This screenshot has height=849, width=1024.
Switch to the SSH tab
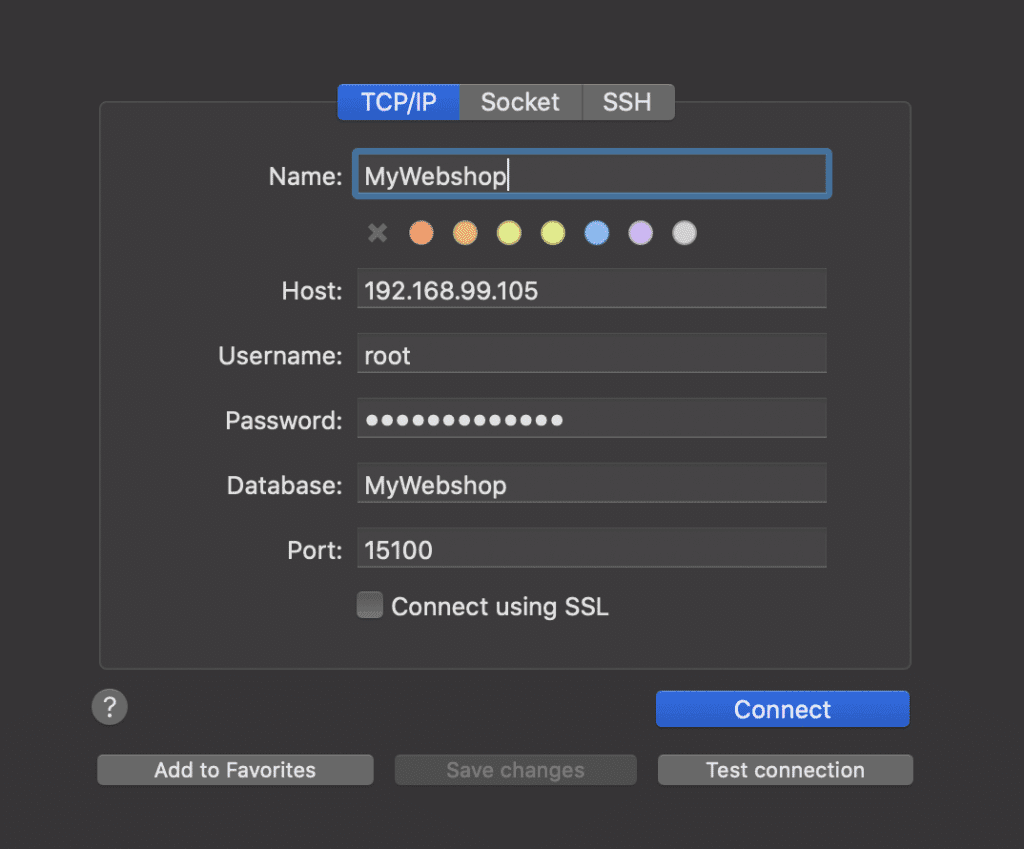tap(627, 101)
